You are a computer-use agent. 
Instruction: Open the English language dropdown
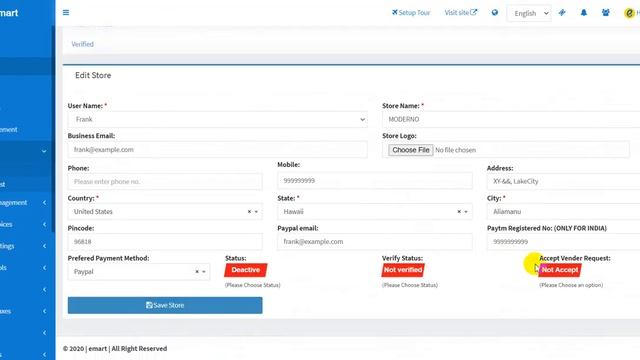click(529, 13)
